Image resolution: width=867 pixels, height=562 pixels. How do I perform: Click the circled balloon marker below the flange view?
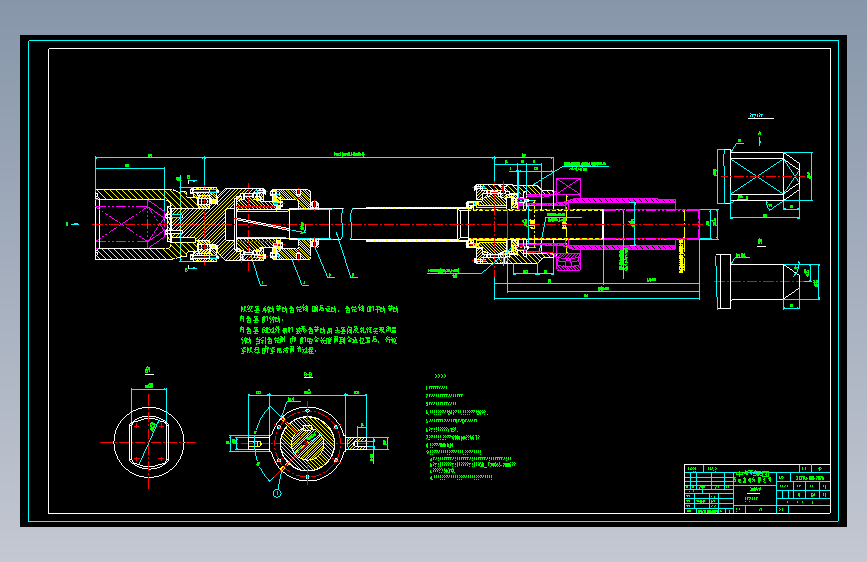(277, 493)
